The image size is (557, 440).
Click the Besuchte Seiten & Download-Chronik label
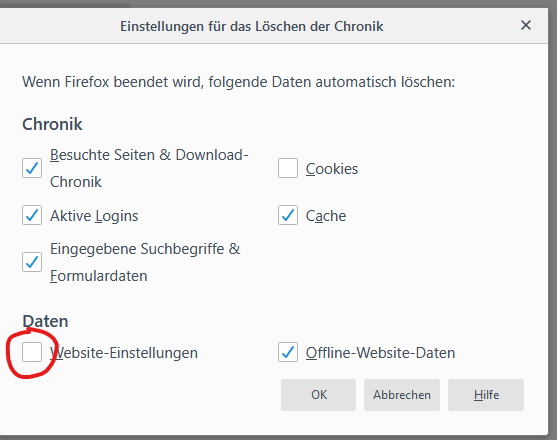149,168
